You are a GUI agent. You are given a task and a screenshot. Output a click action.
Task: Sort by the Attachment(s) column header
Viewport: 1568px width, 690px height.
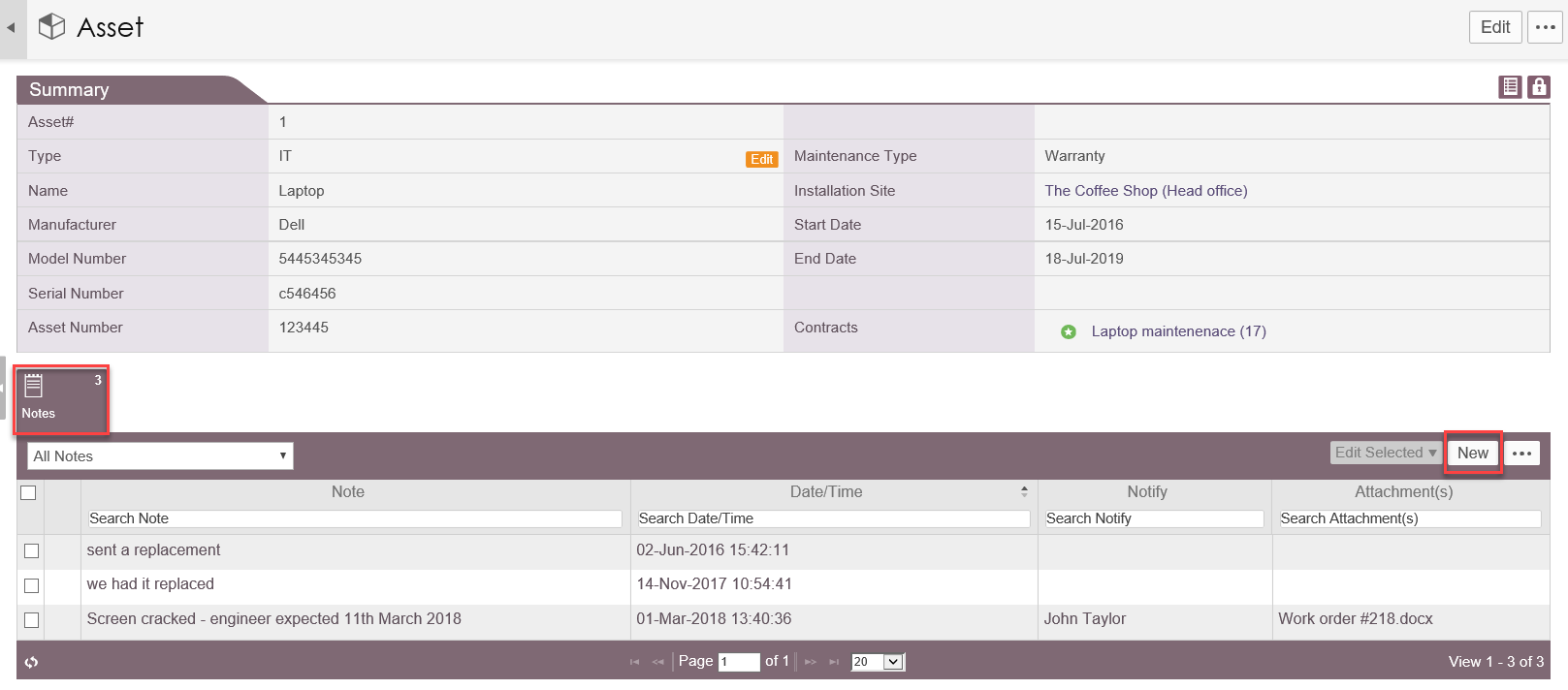(1403, 492)
